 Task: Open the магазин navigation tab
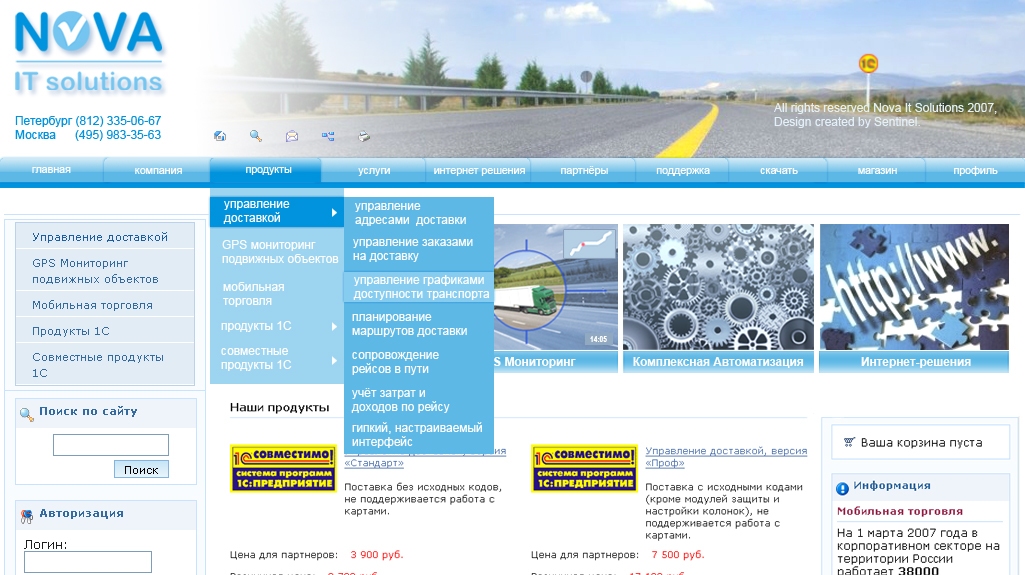(x=877, y=171)
